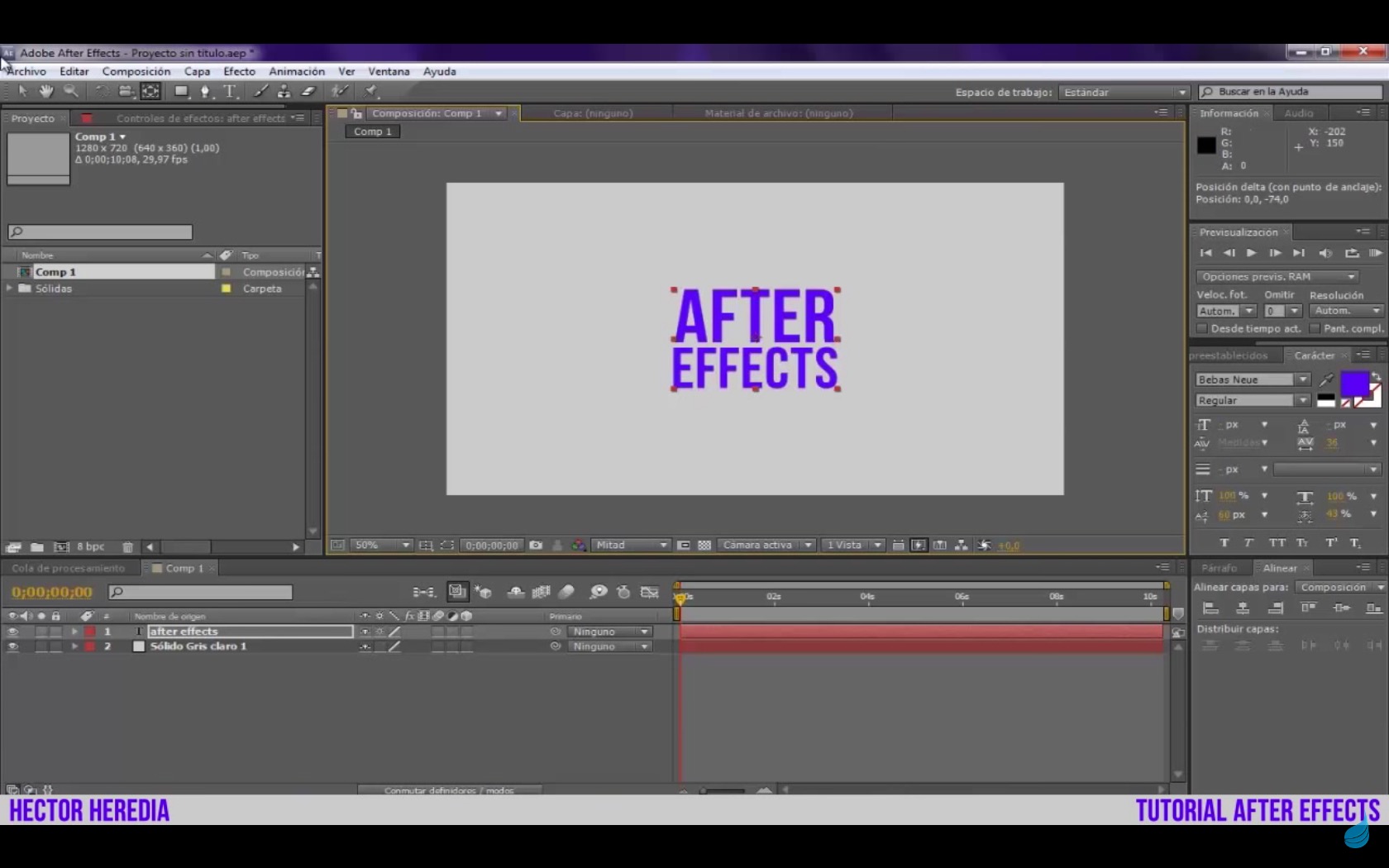The height and width of the screenshot is (868, 1389).
Task: Expand the Sólidas folder
Action: click(x=10, y=289)
